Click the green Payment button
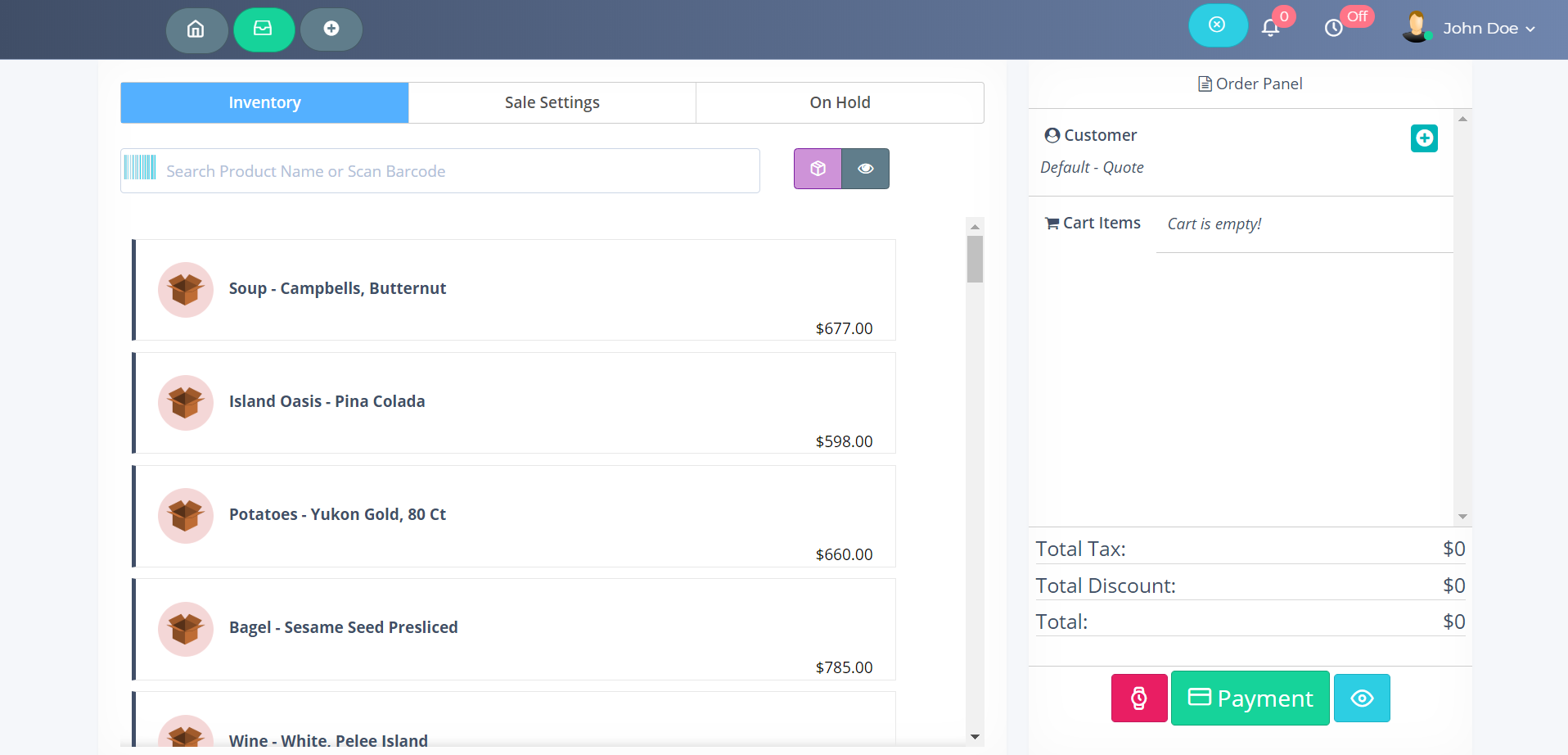The image size is (1568, 755). tap(1250, 698)
